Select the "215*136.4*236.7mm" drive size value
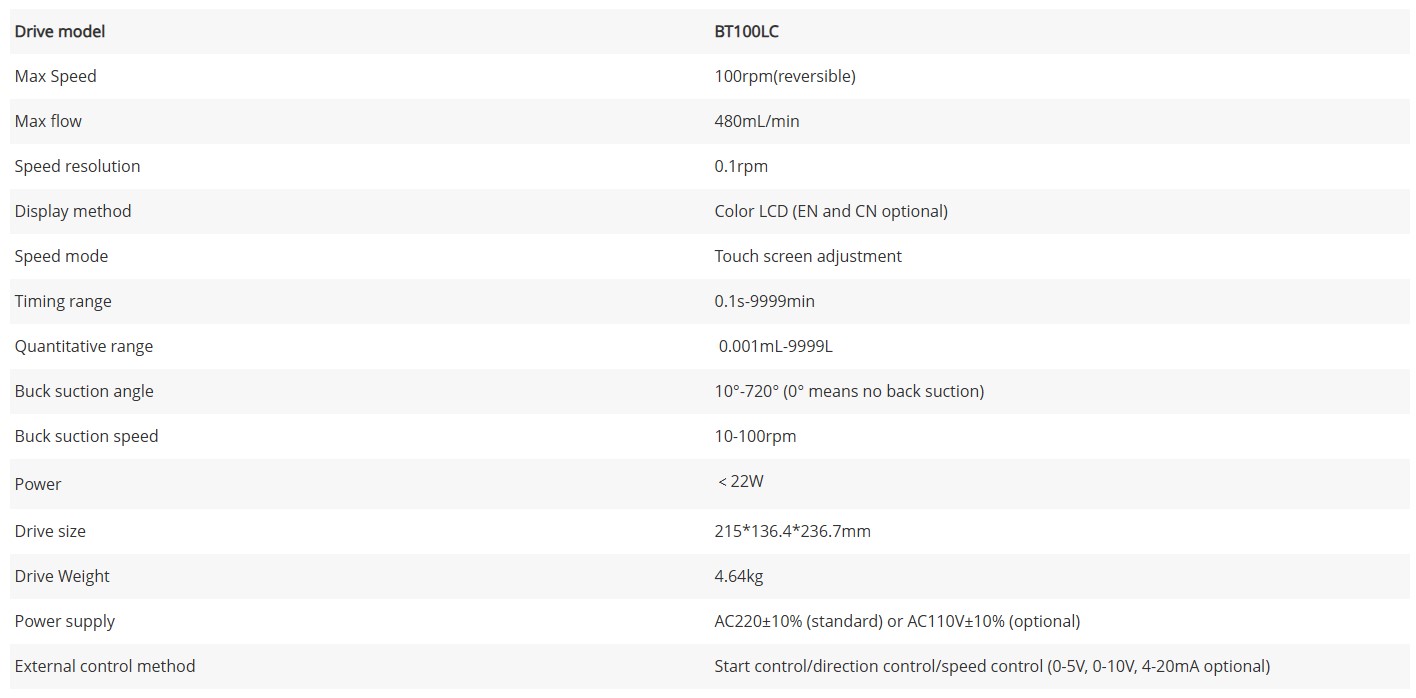Image resolution: width=1416 pixels, height=698 pixels. pyautogui.click(x=792, y=532)
